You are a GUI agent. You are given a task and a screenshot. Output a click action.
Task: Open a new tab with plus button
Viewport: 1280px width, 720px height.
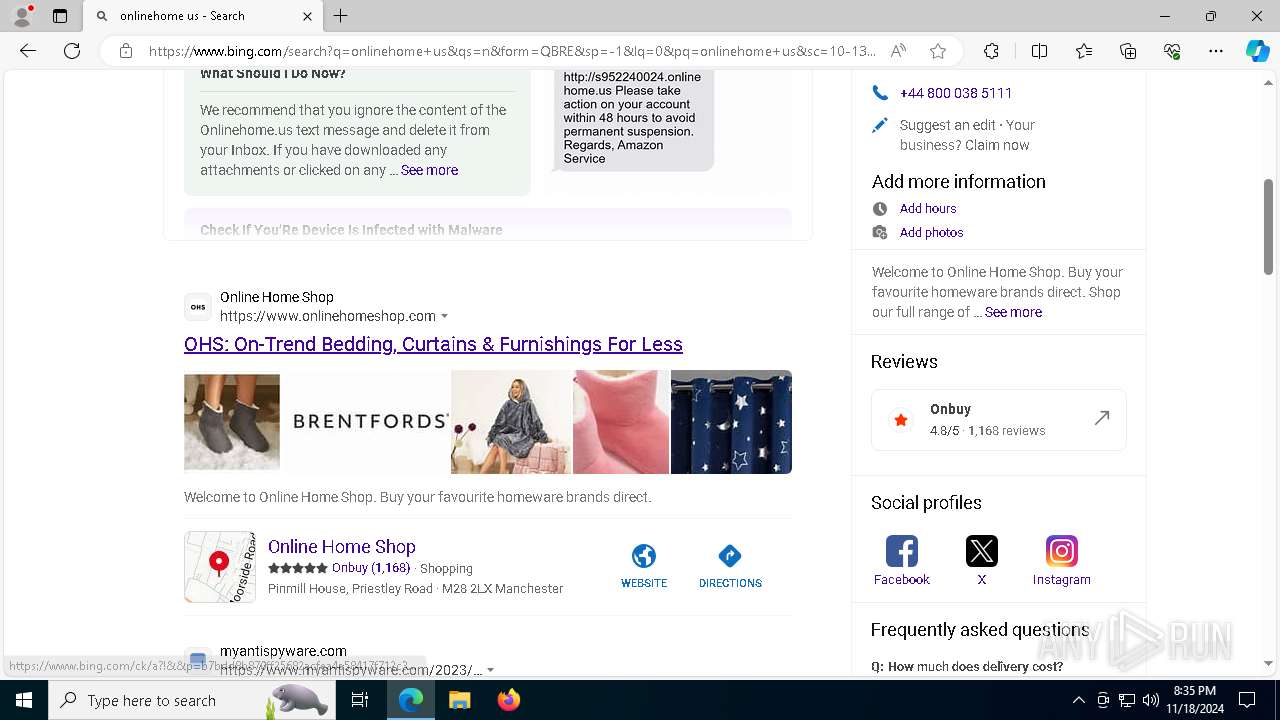point(341,16)
